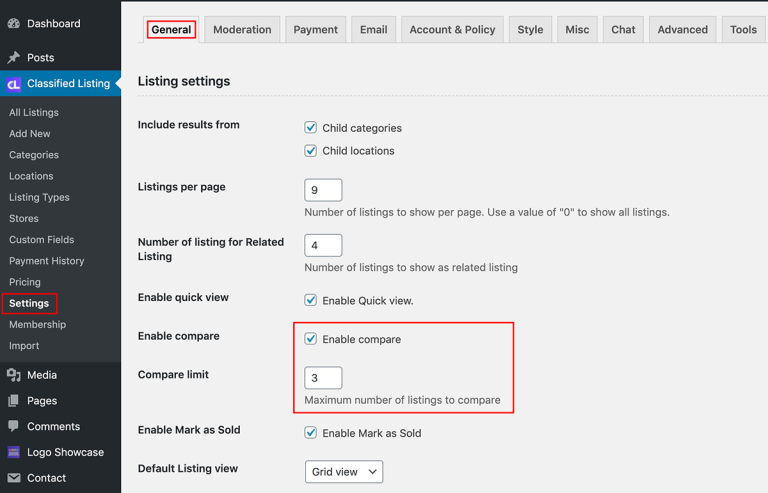This screenshot has width=768, height=493.
Task: Open the Tools tab
Action: pos(743,29)
